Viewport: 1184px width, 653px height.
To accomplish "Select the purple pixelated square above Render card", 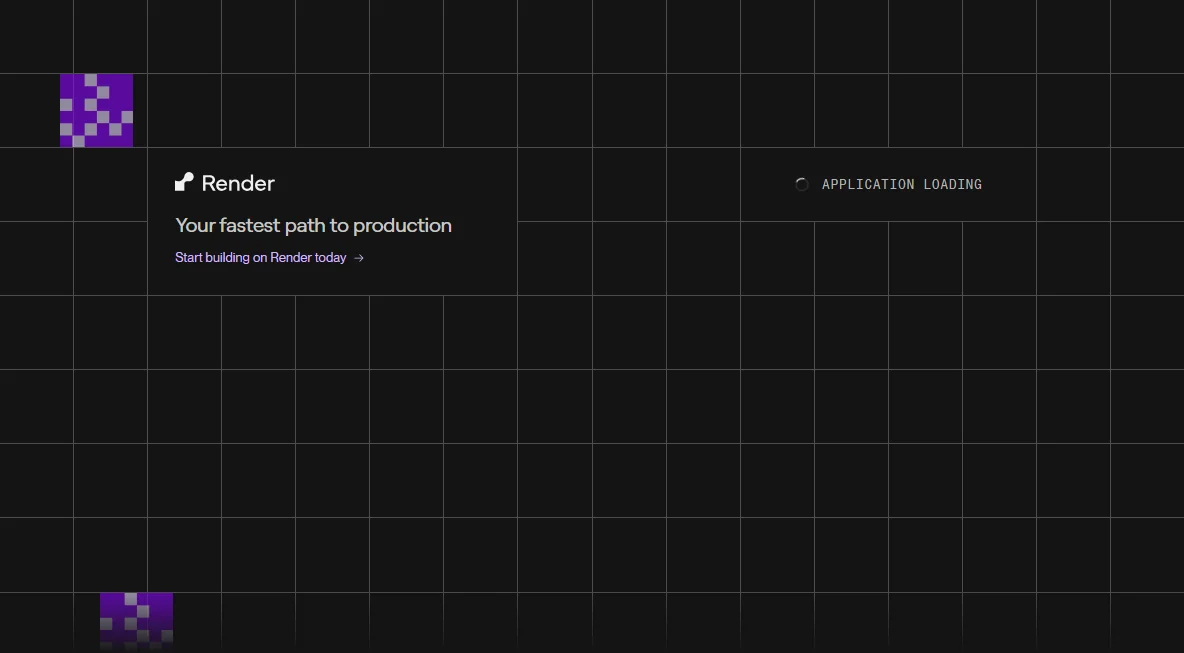I will pos(97,110).
